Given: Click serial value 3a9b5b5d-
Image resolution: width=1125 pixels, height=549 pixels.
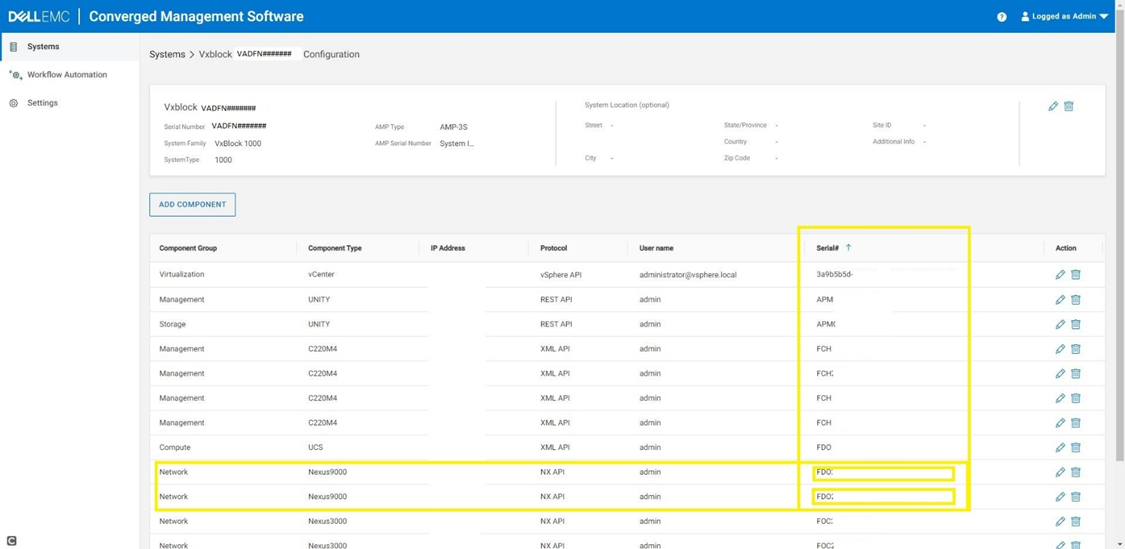Looking at the screenshot, I should (834, 274).
